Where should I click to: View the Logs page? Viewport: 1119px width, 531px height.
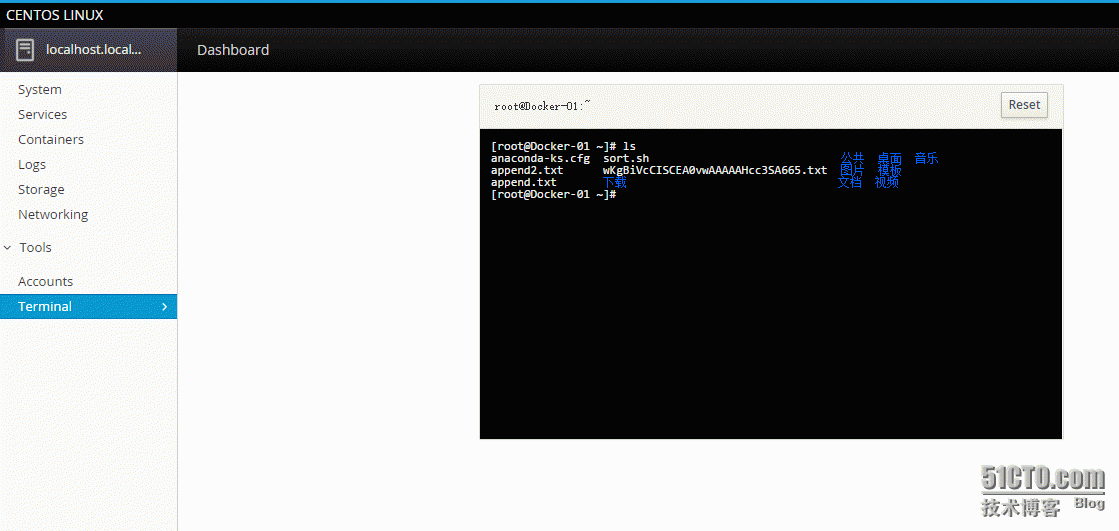(32, 164)
